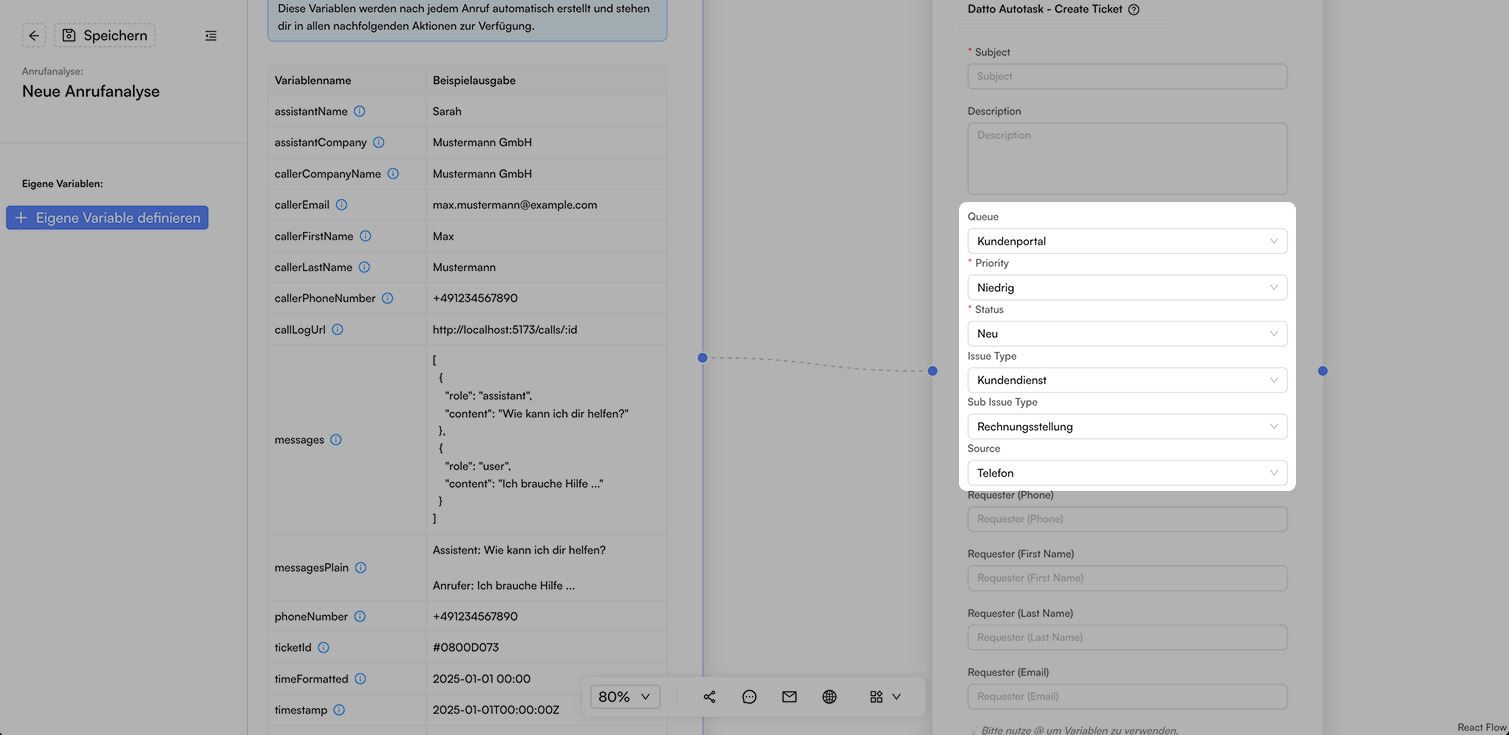The height and width of the screenshot is (735, 1509).
Task: Click info icon next to callerLastName
Action: pos(364,267)
